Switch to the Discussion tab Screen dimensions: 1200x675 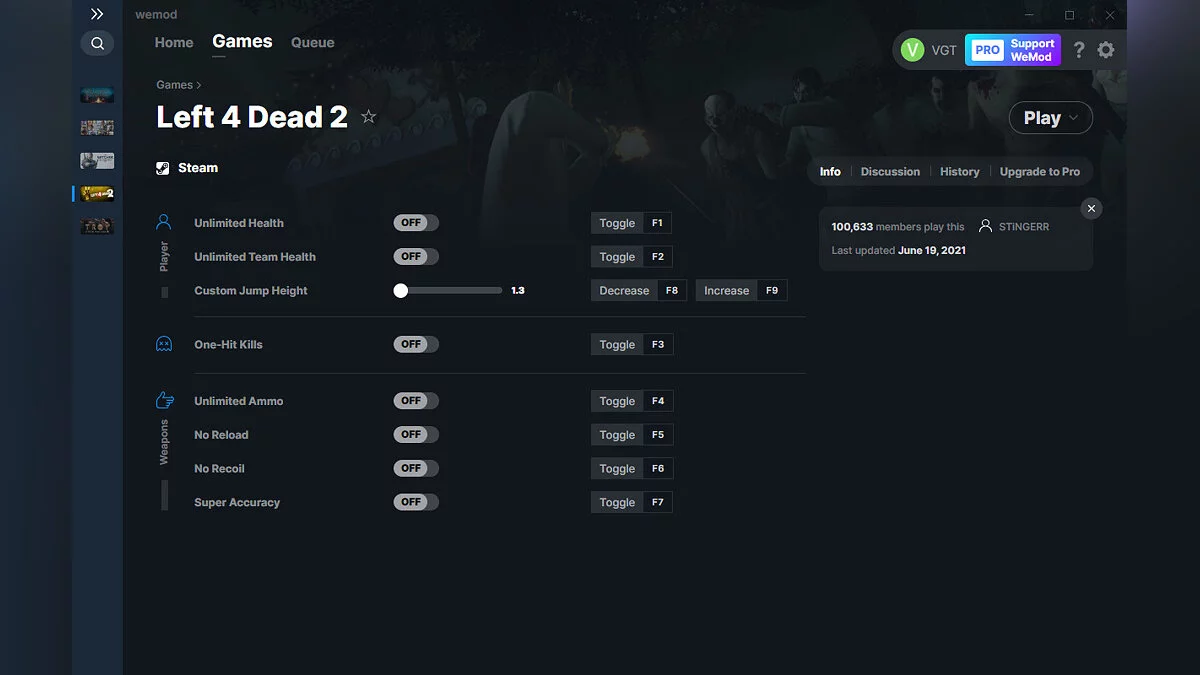(x=890, y=171)
